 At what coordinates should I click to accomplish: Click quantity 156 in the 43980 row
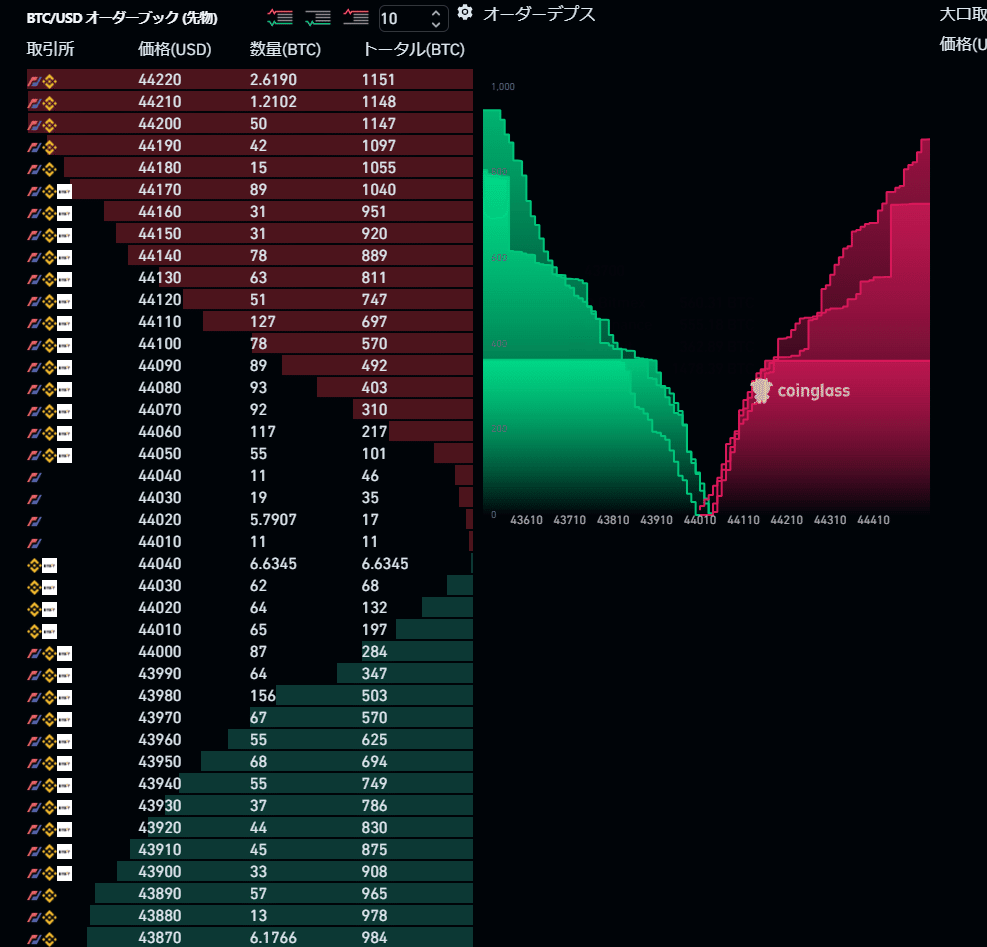pos(263,696)
